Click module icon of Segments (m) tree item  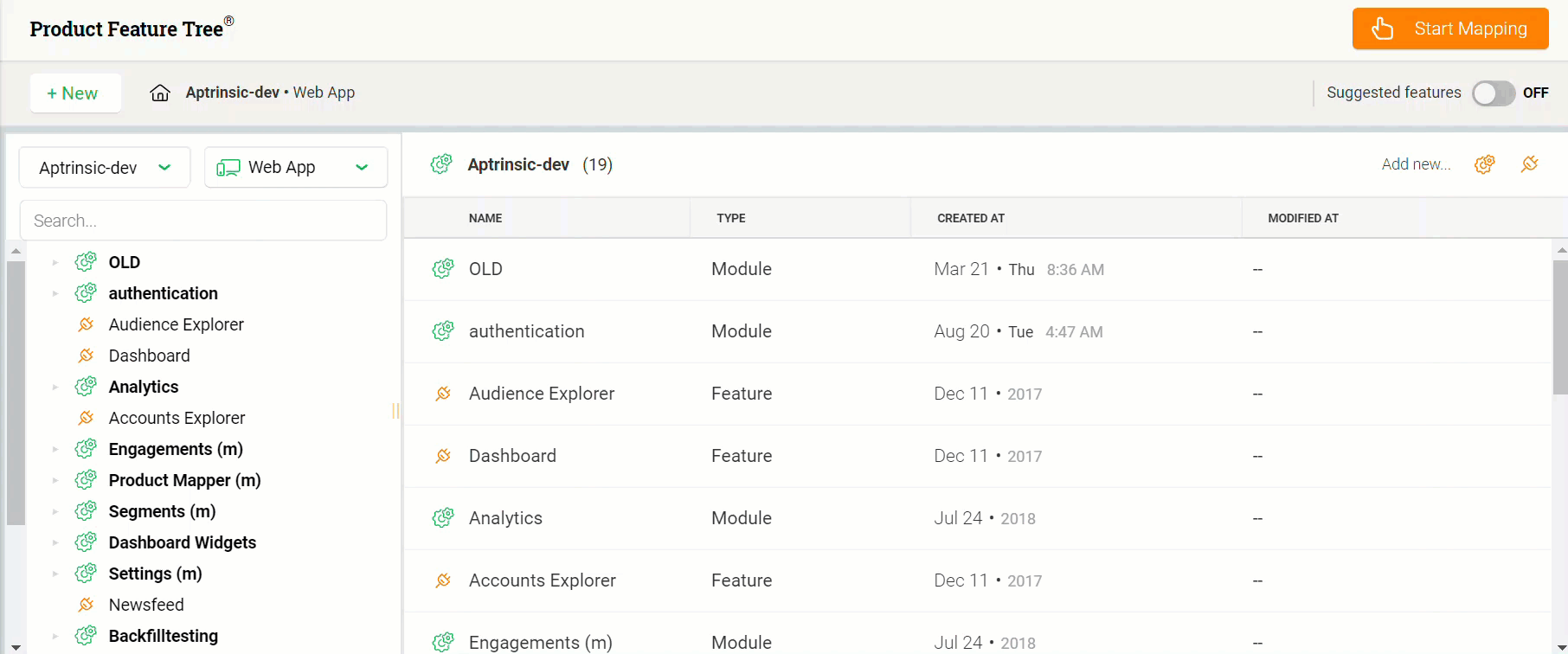(86, 510)
